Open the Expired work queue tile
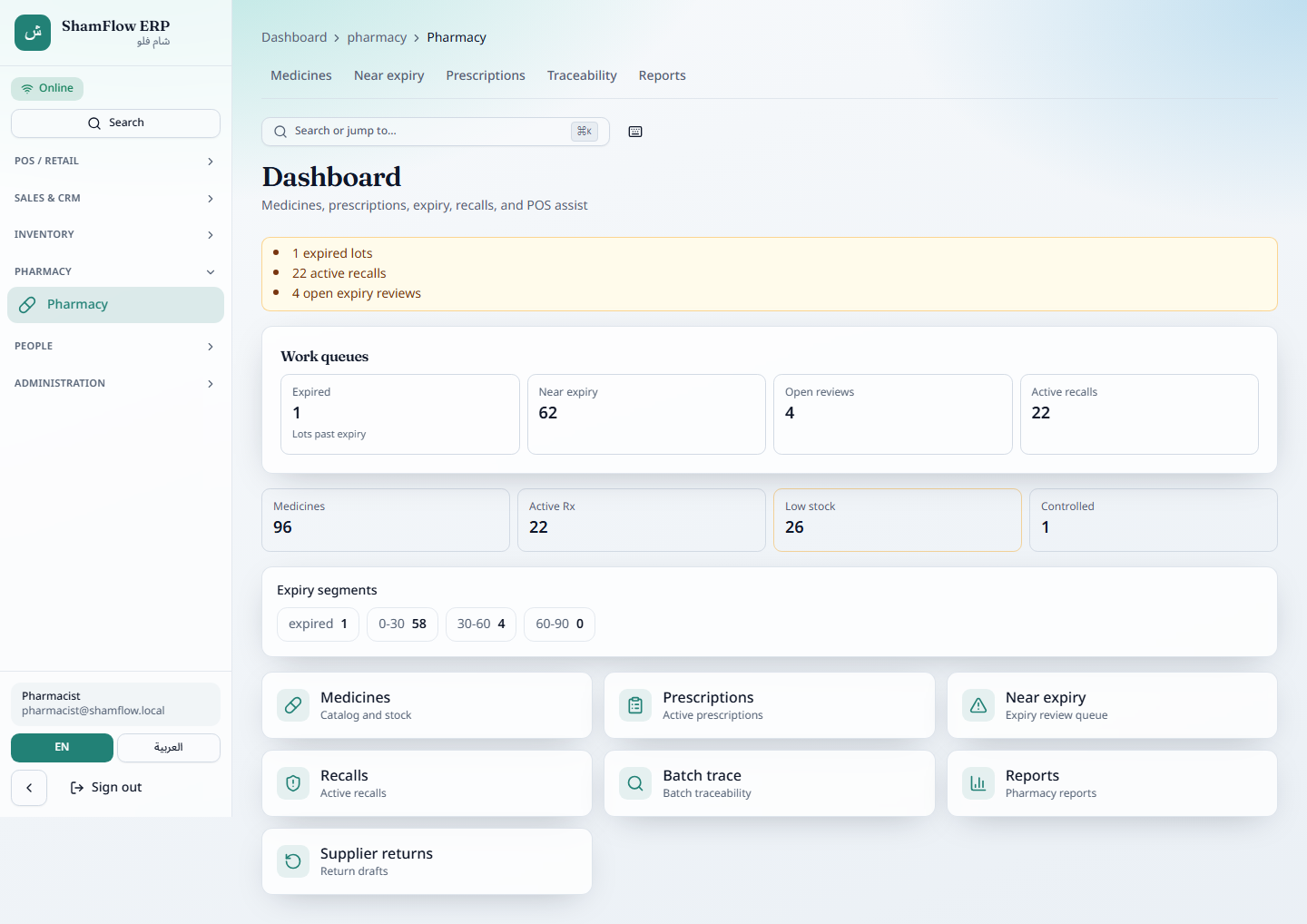Viewport: 1307px width, 924px height. [x=400, y=414]
